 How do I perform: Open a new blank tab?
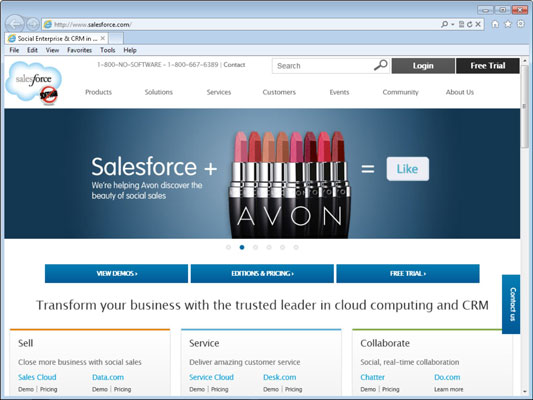(x=116, y=38)
